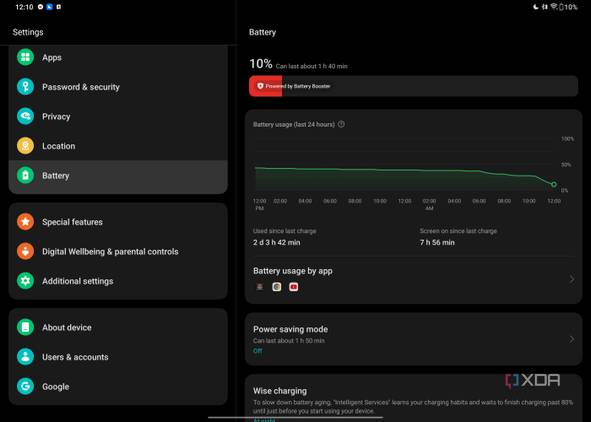Tap the Users & accounts person icon
This screenshot has height=422, width=591.
(x=25, y=357)
